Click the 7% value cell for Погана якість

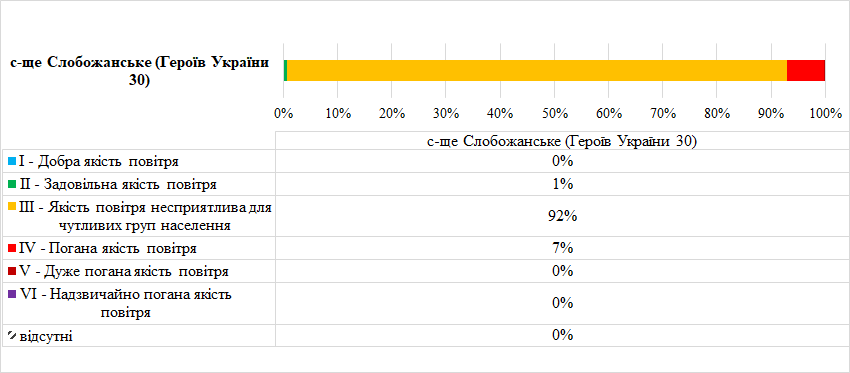tap(562, 249)
